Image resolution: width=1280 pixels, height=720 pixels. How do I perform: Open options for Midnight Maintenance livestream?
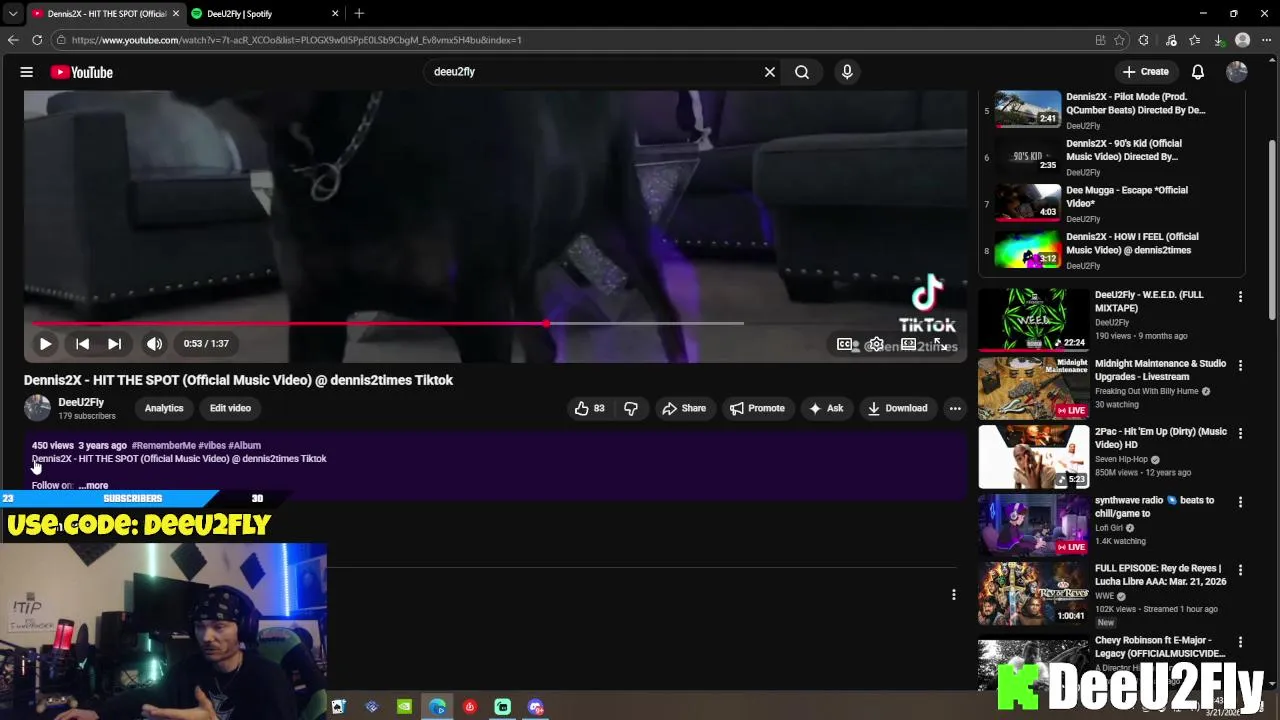[1240, 366]
